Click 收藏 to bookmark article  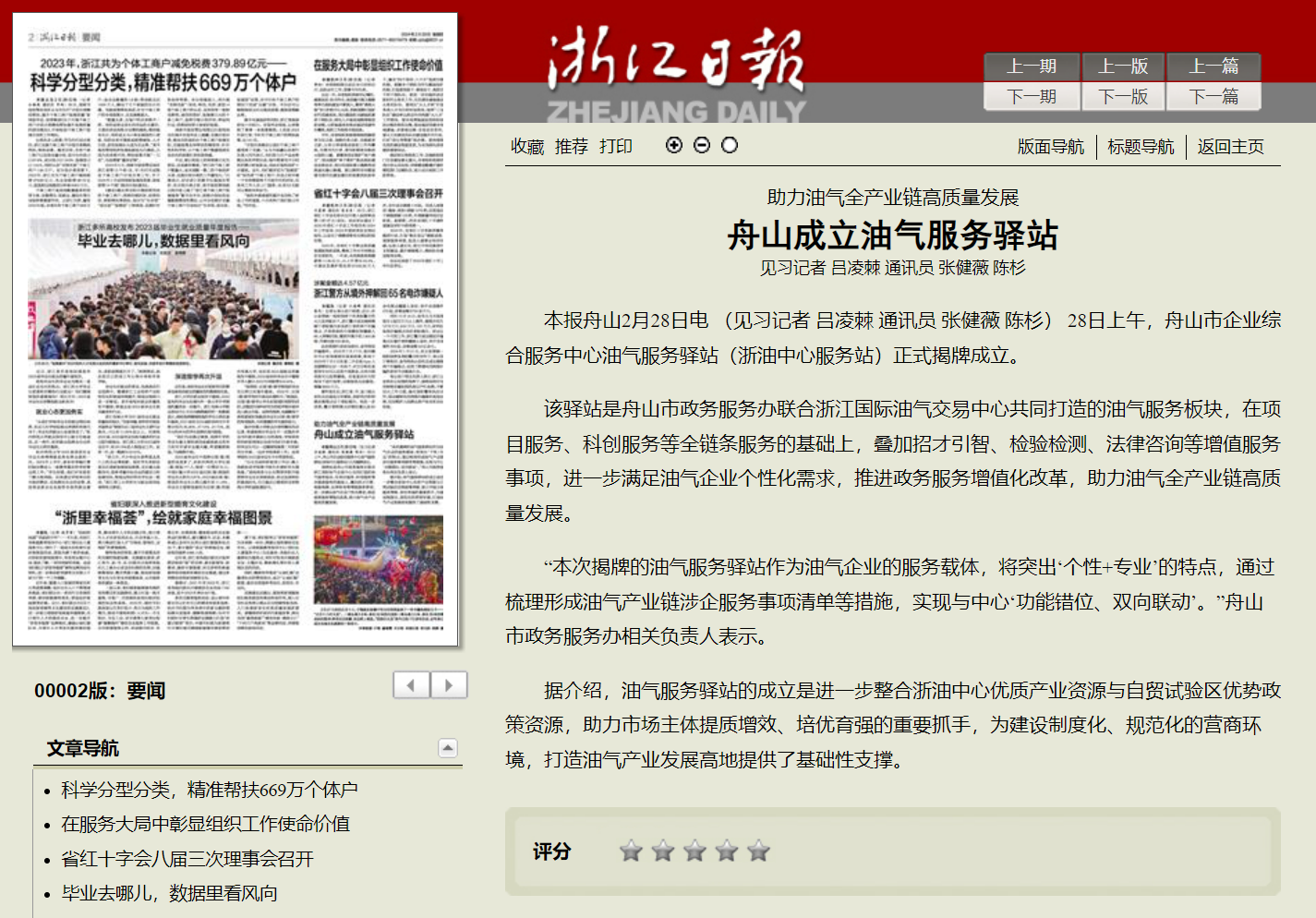click(527, 147)
